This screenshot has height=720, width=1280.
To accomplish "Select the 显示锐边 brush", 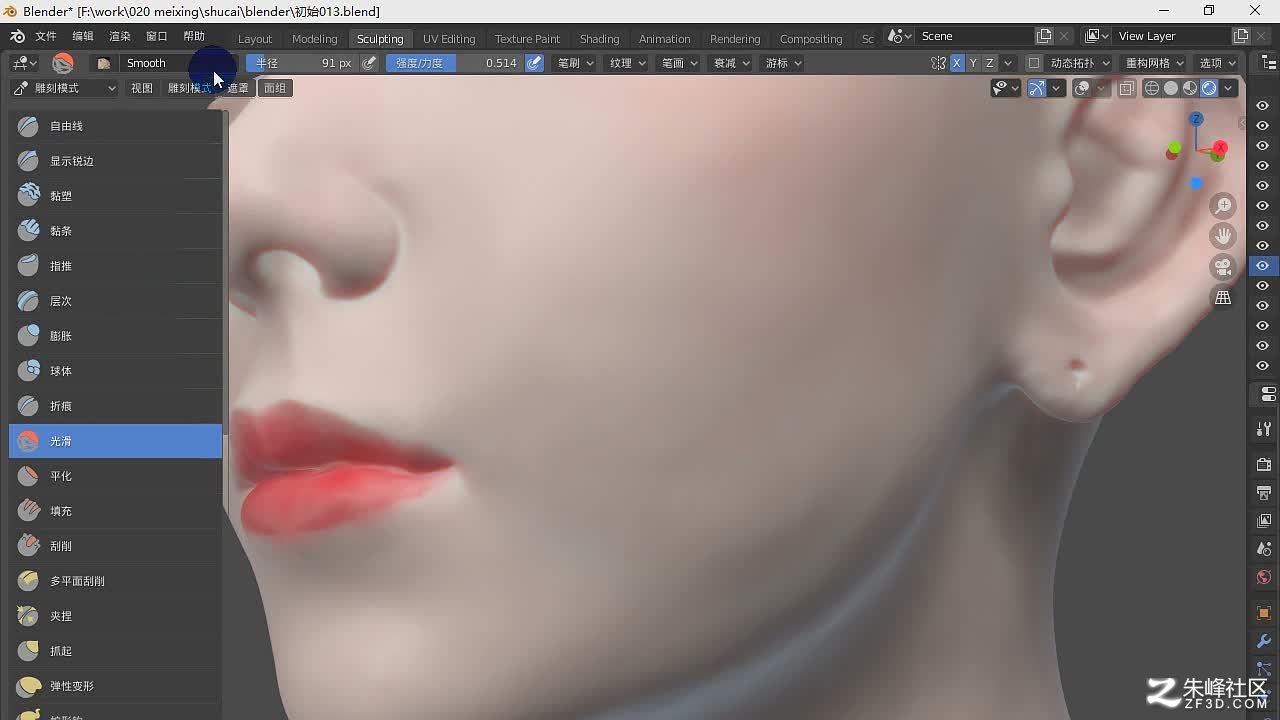I will [115, 161].
